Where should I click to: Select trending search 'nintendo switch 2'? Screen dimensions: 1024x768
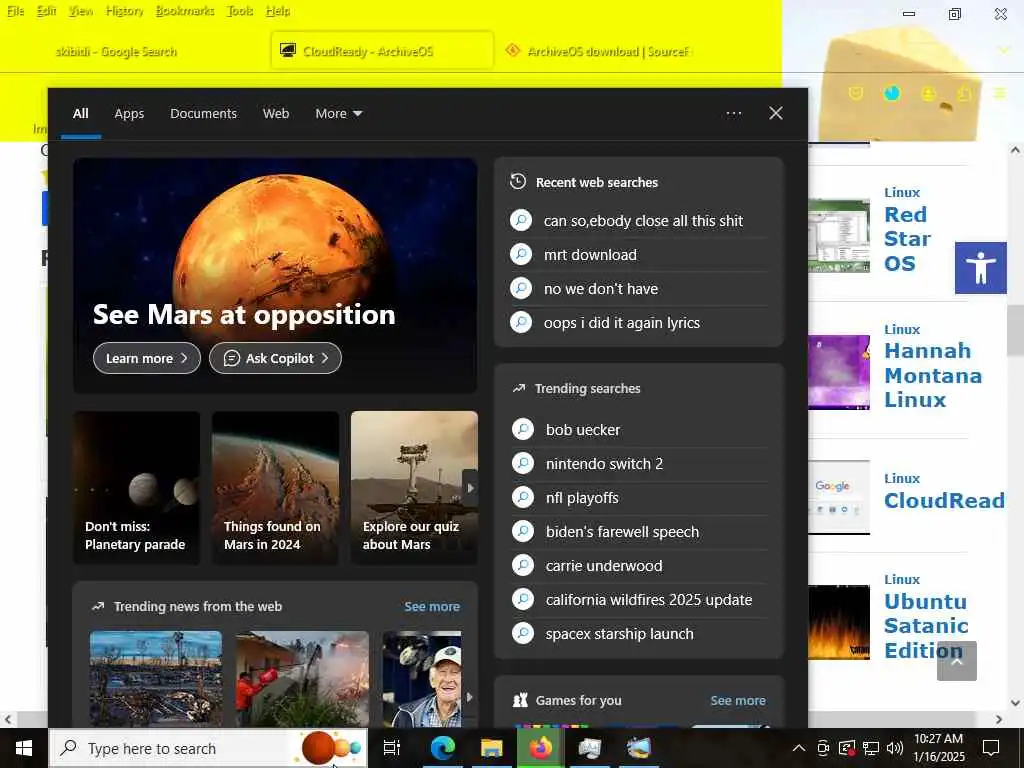click(x=639, y=464)
